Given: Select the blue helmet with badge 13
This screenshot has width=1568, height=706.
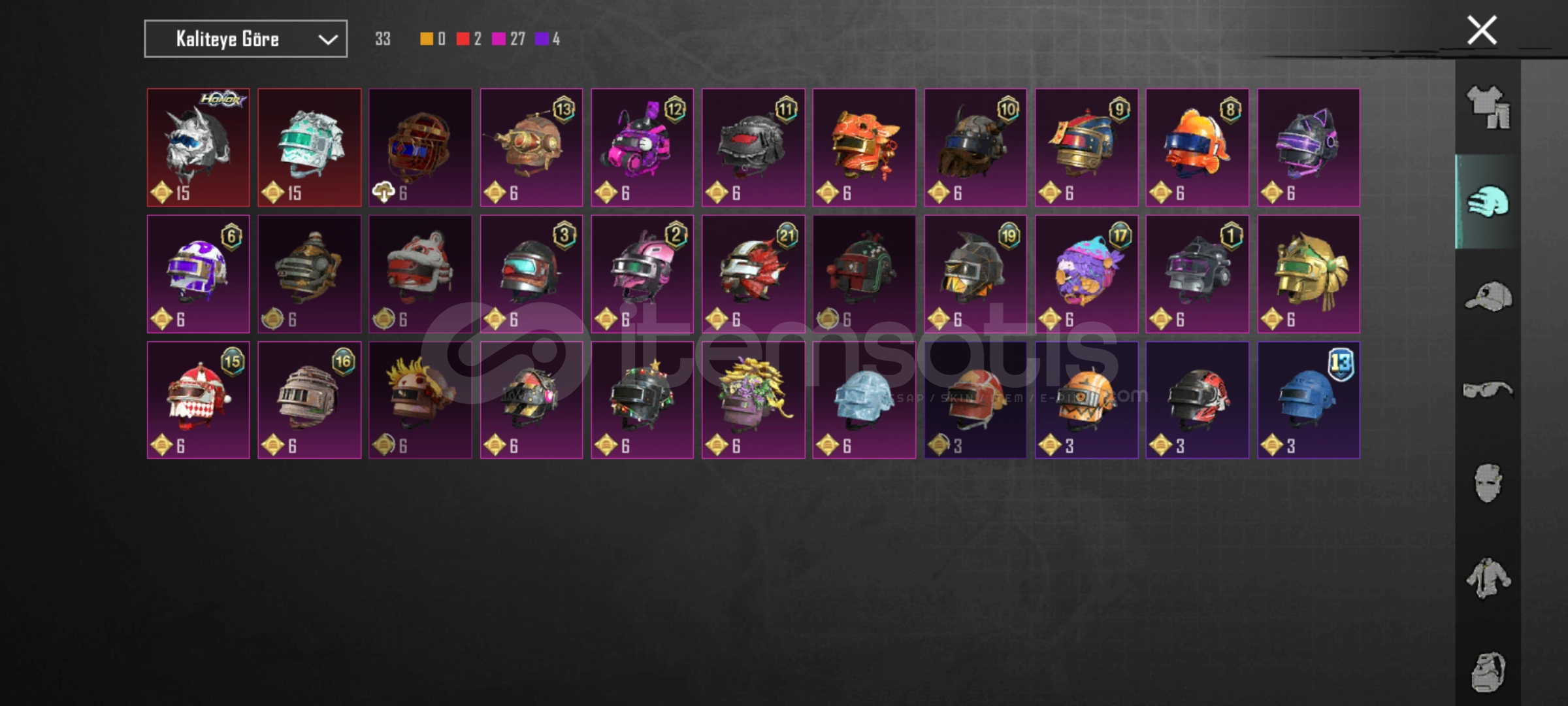Looking at the screenshot, I should coord(1308,400).
